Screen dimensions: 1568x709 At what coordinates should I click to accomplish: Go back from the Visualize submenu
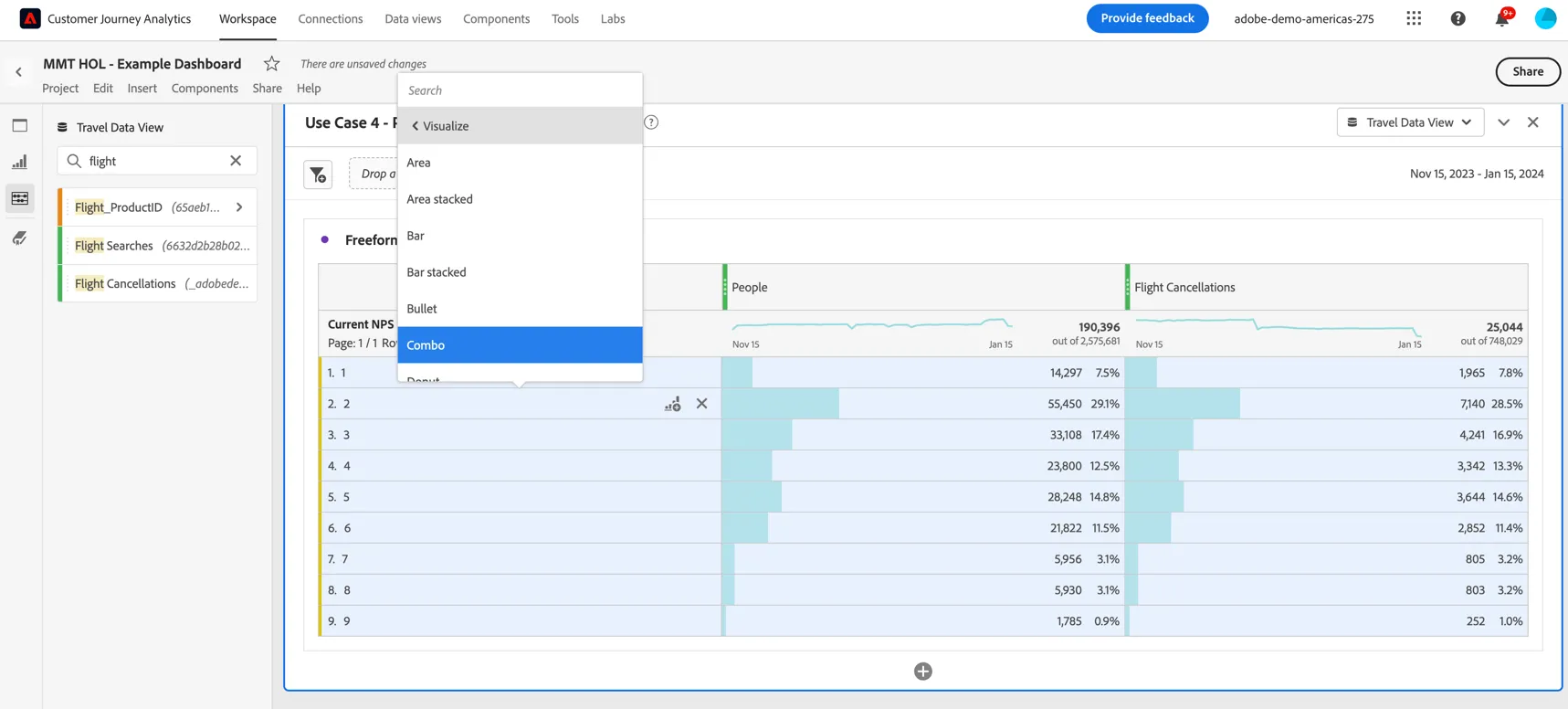520,126
